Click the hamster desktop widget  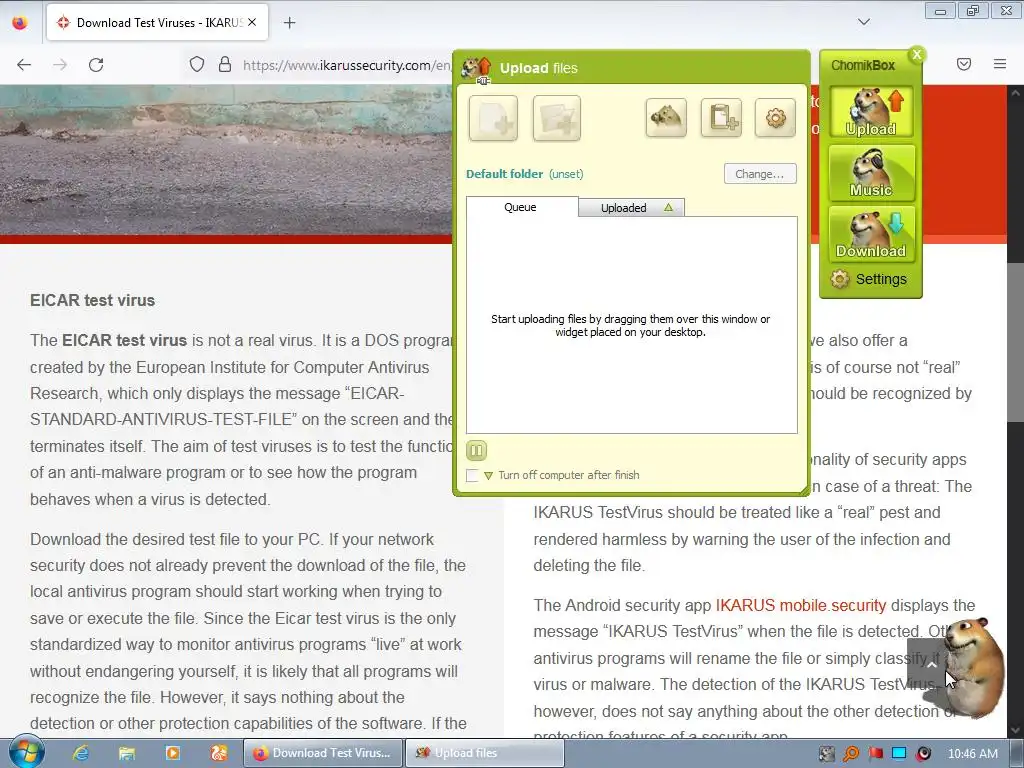pyautogui.click(x=972, y=667)
